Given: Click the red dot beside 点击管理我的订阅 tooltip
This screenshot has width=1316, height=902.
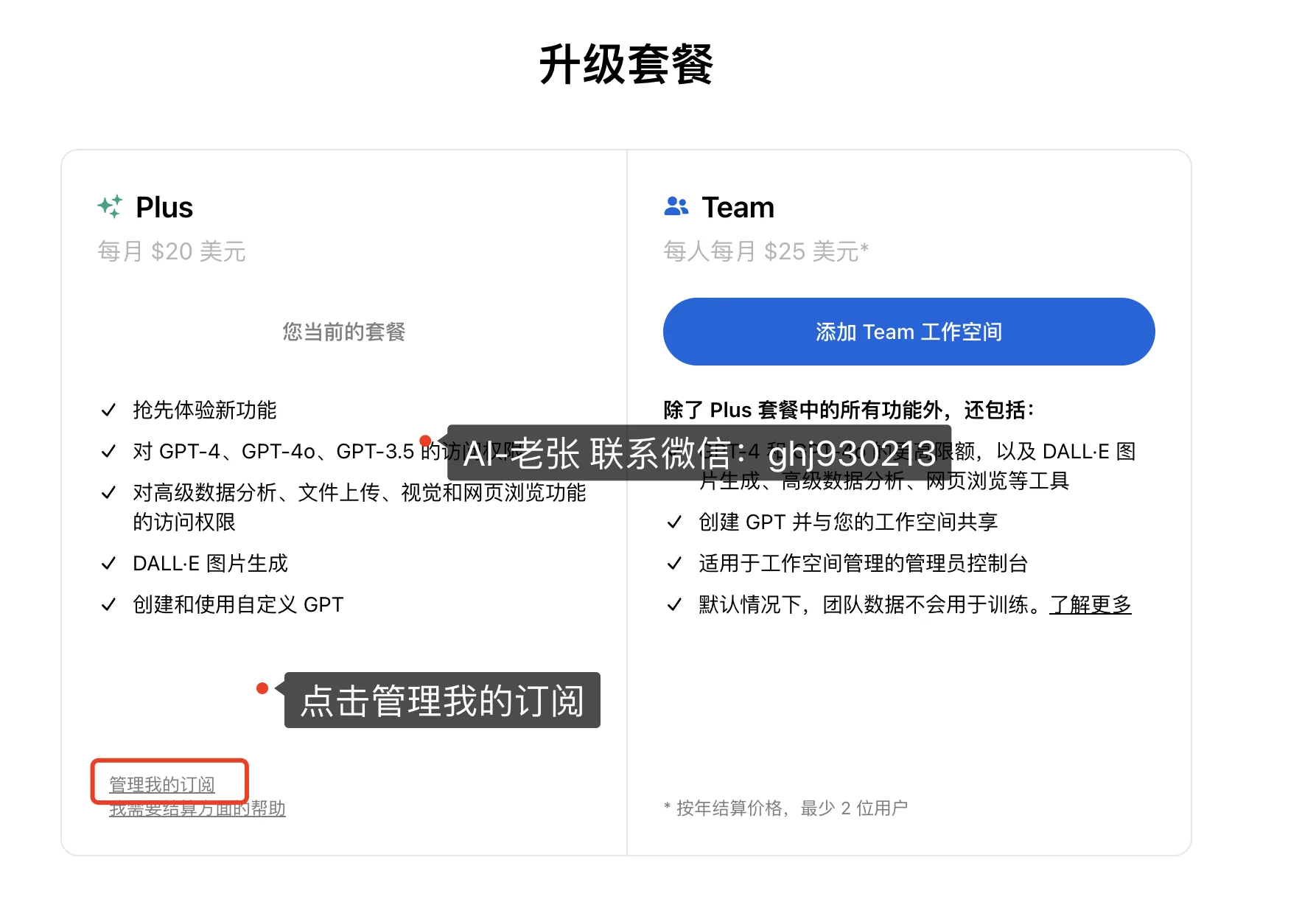Looking at the screenshot, I should click(262, 688).
